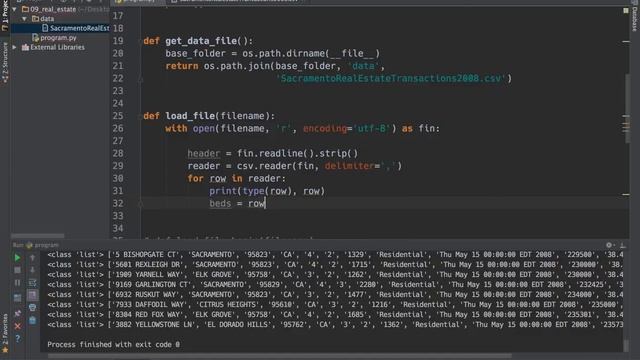Click the console vertical scrollbar
The image size is (640, 360).
[626, 345]
